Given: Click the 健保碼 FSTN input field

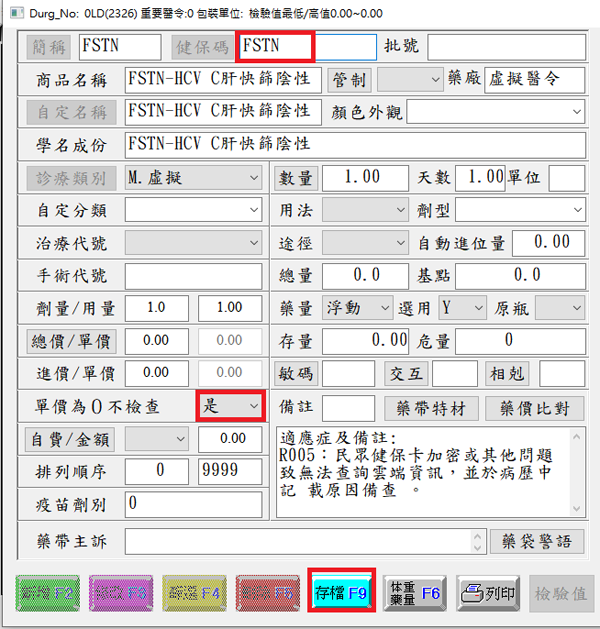Looking at the screenshot, I should [276, 46].
